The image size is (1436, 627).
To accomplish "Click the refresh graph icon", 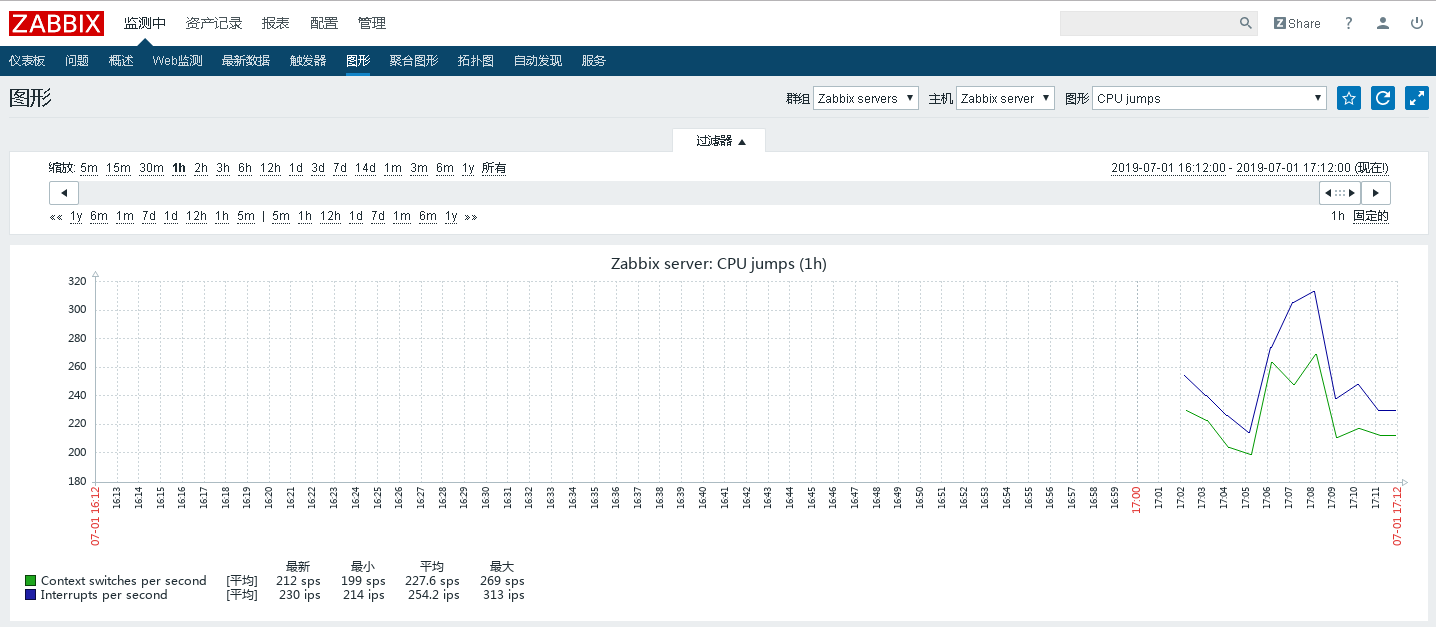I will click(1383, 98).
